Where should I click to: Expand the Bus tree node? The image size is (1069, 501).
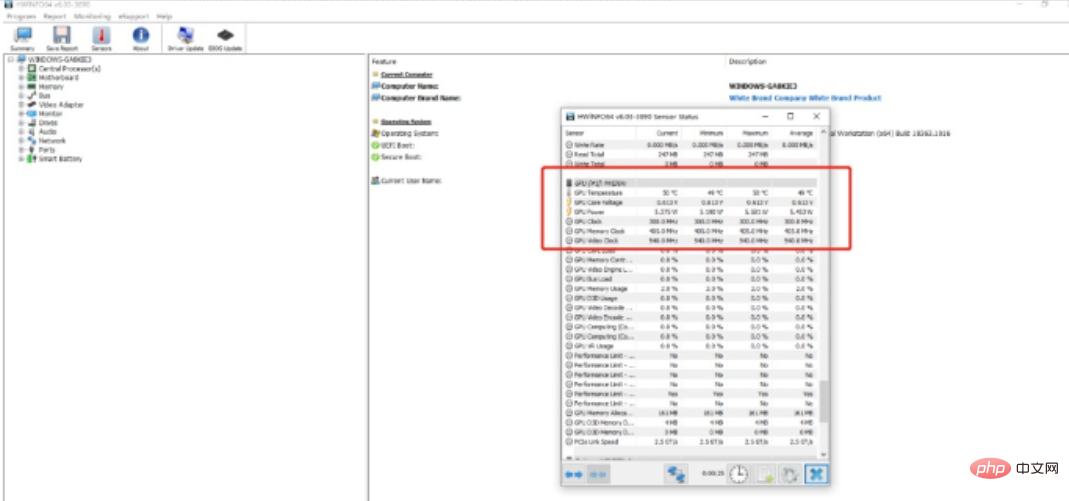coord(21,96)
